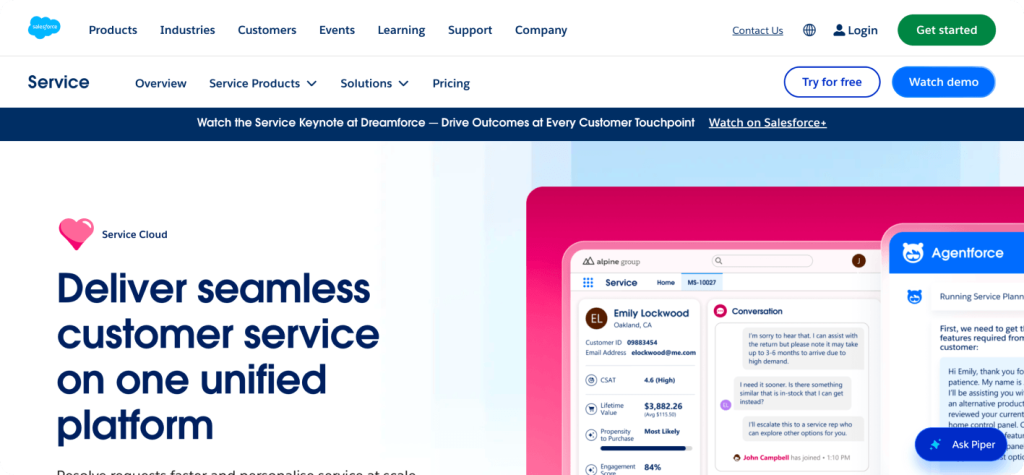Click the magnifier icon in demo search
Image resolution: width=1024 pixels, height=475 pixels.
coord(718,261)
